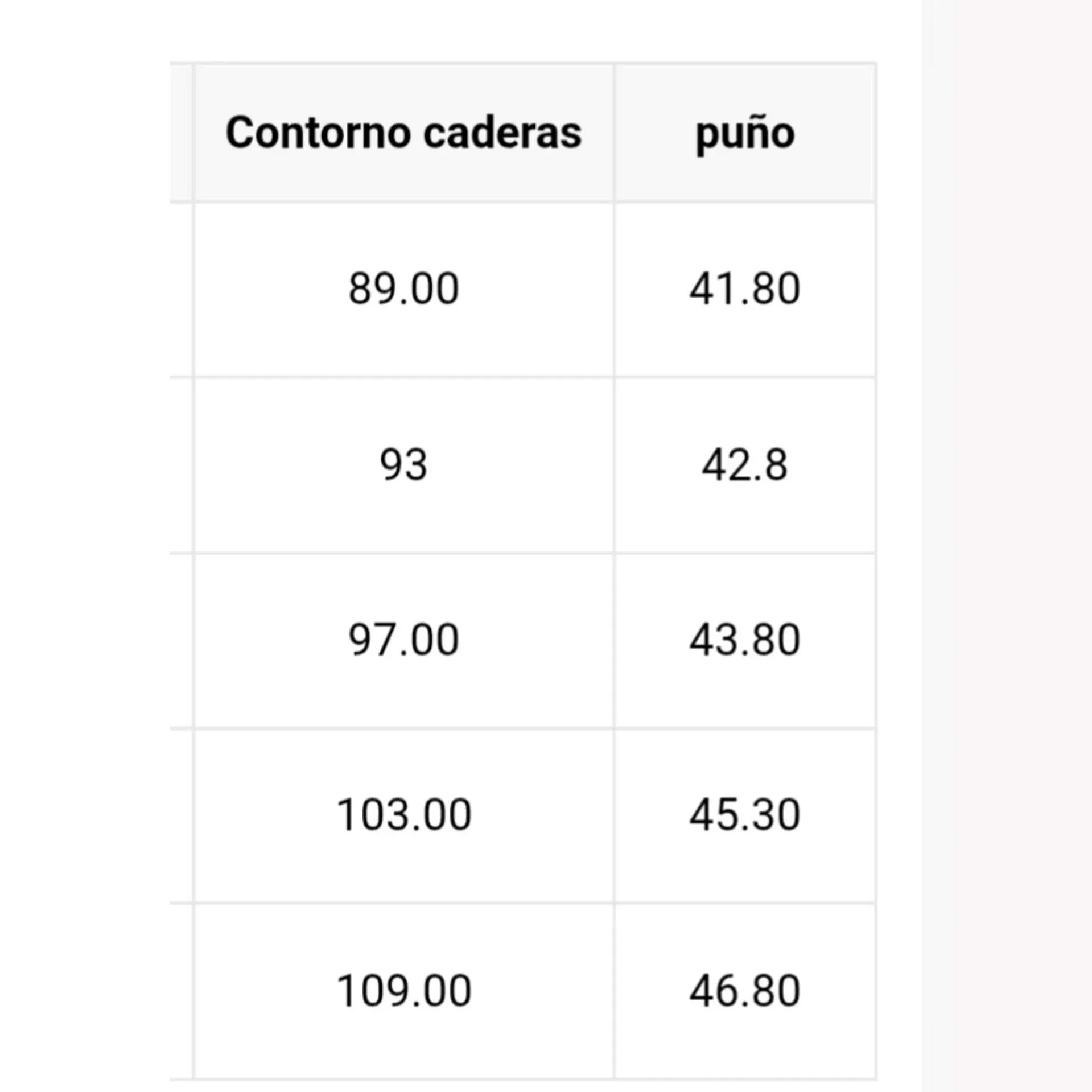
Task: Click the Contorno caderas column header
Action: (x=403, y=133)
